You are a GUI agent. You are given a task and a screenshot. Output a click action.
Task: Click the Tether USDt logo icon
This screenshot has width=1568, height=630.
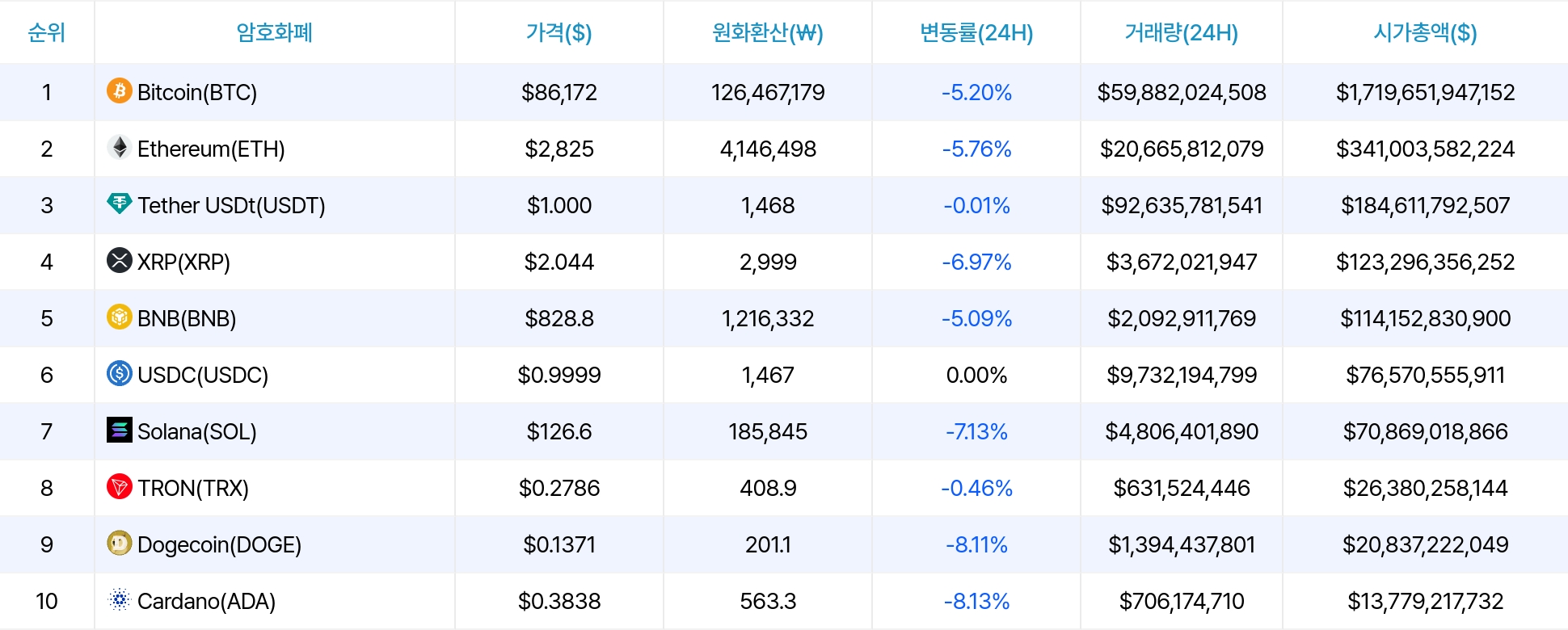(x=120, y=204)
